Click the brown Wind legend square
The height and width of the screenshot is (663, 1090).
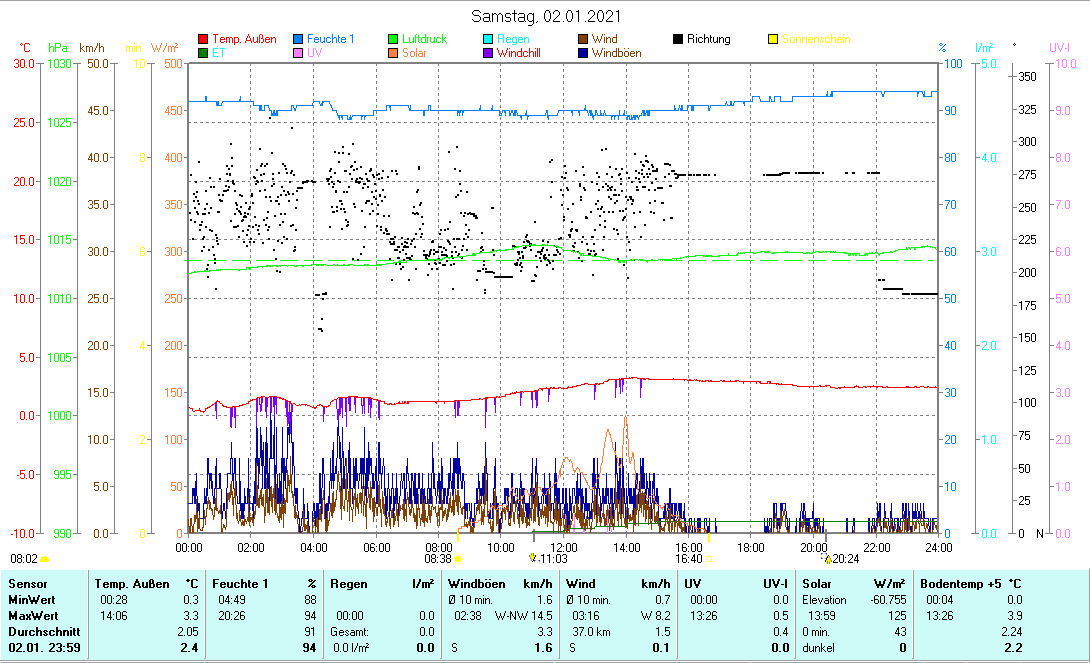(583, 40)
